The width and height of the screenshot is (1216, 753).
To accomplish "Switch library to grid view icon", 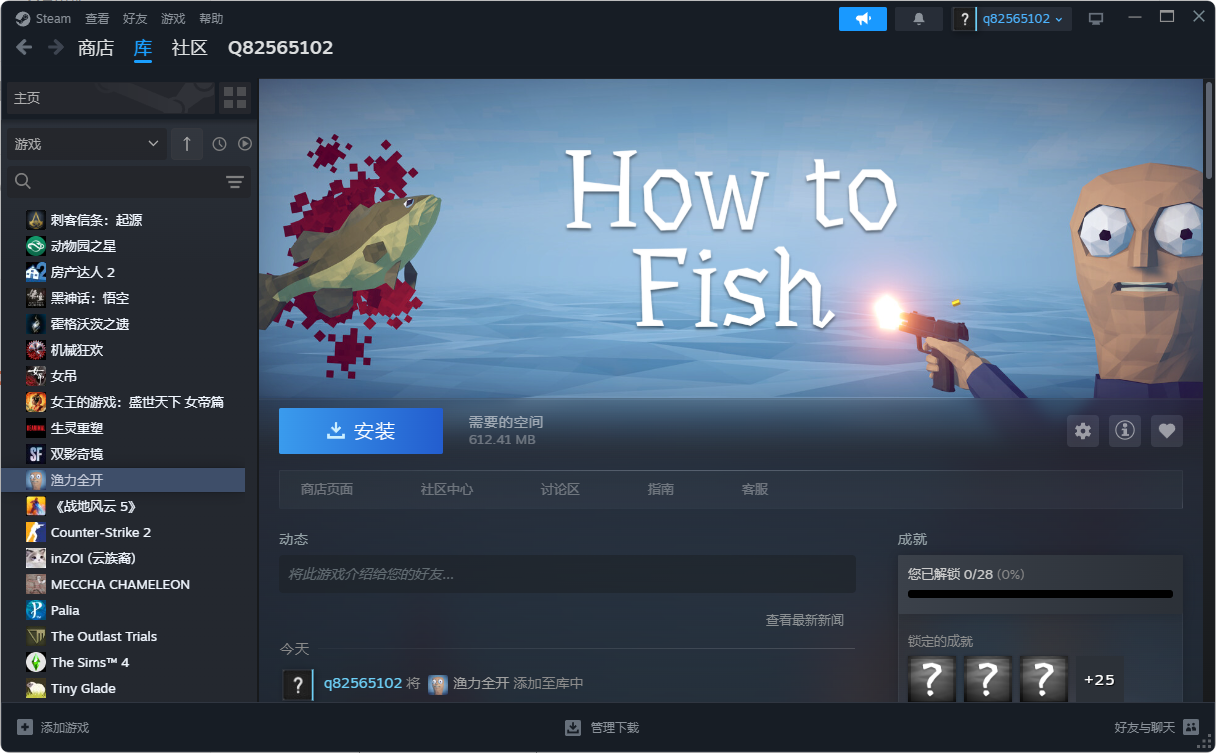I will [235, 97].
